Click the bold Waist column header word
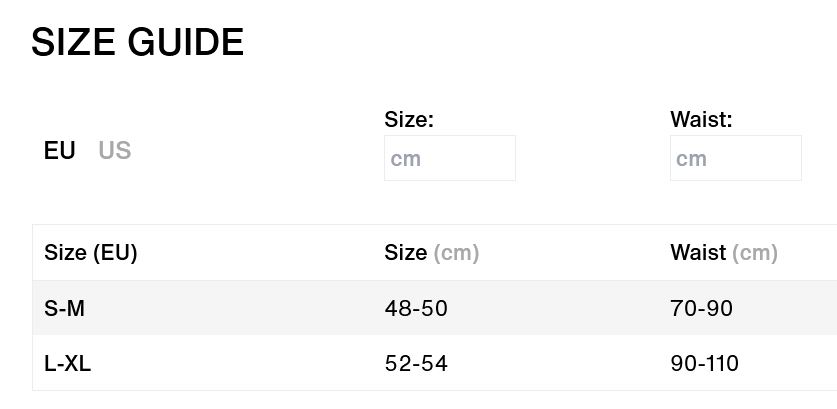Image resolution: width=837 pixels, height=409 pixels. tap(698, 253)
